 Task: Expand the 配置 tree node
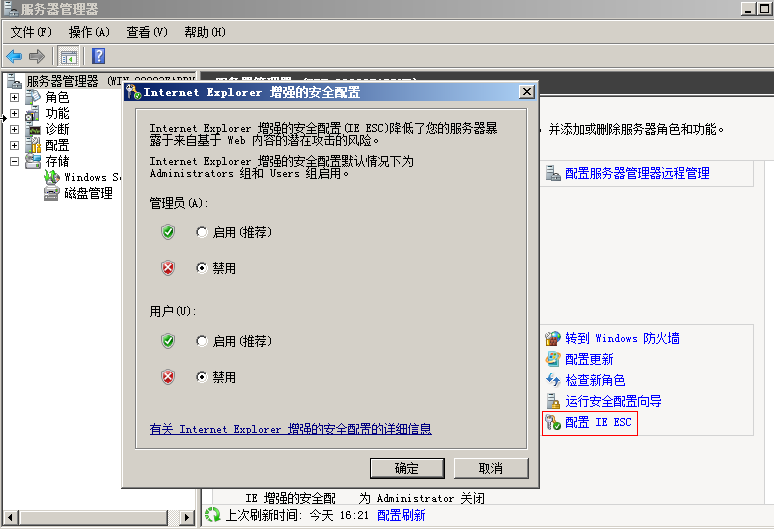[x=14, y=146]
